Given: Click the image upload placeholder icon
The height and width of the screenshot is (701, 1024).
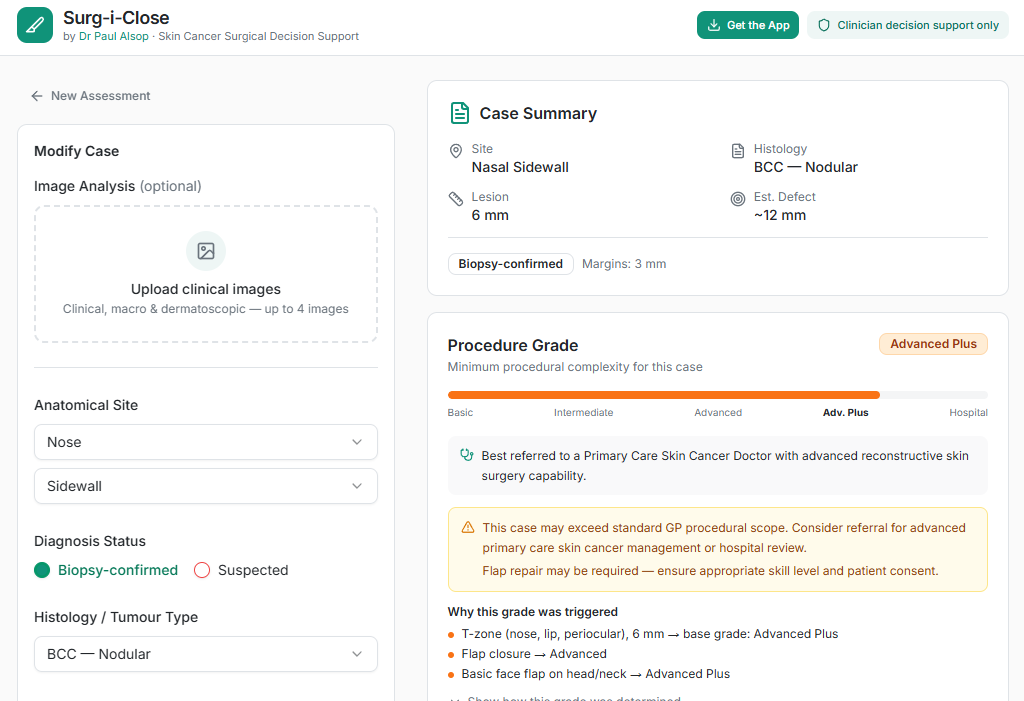Looking at the screenshot, I should click(x=206, y=251).
